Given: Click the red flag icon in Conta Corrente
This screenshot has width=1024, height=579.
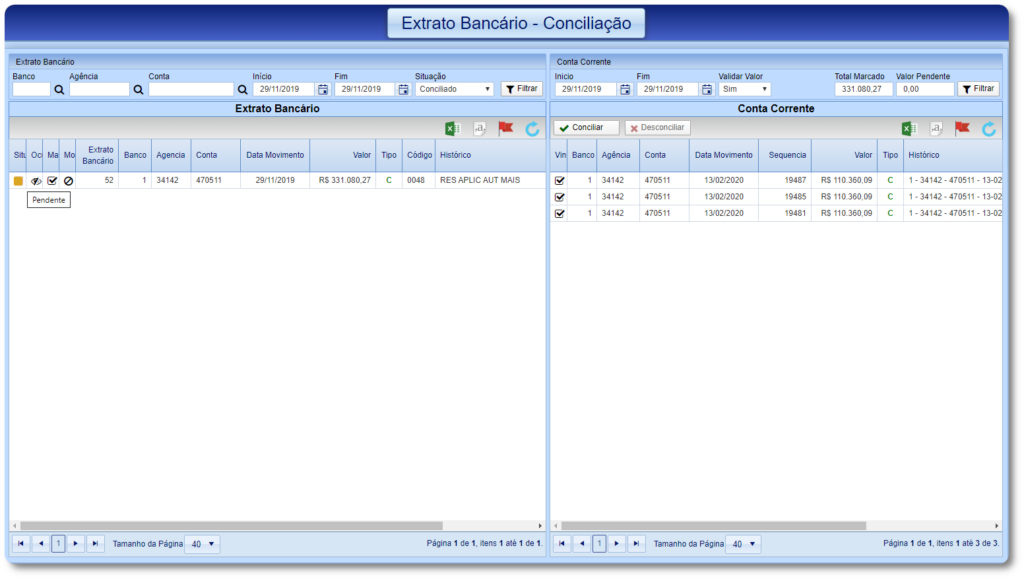Looking at the screenshot, I should pyautogui.click(x=962, y=128).
